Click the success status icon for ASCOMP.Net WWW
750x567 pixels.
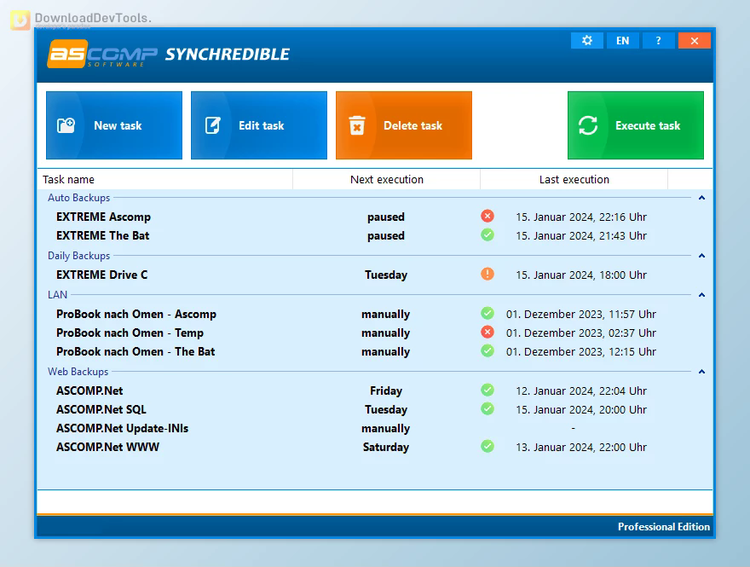click(x=487, y=446)
